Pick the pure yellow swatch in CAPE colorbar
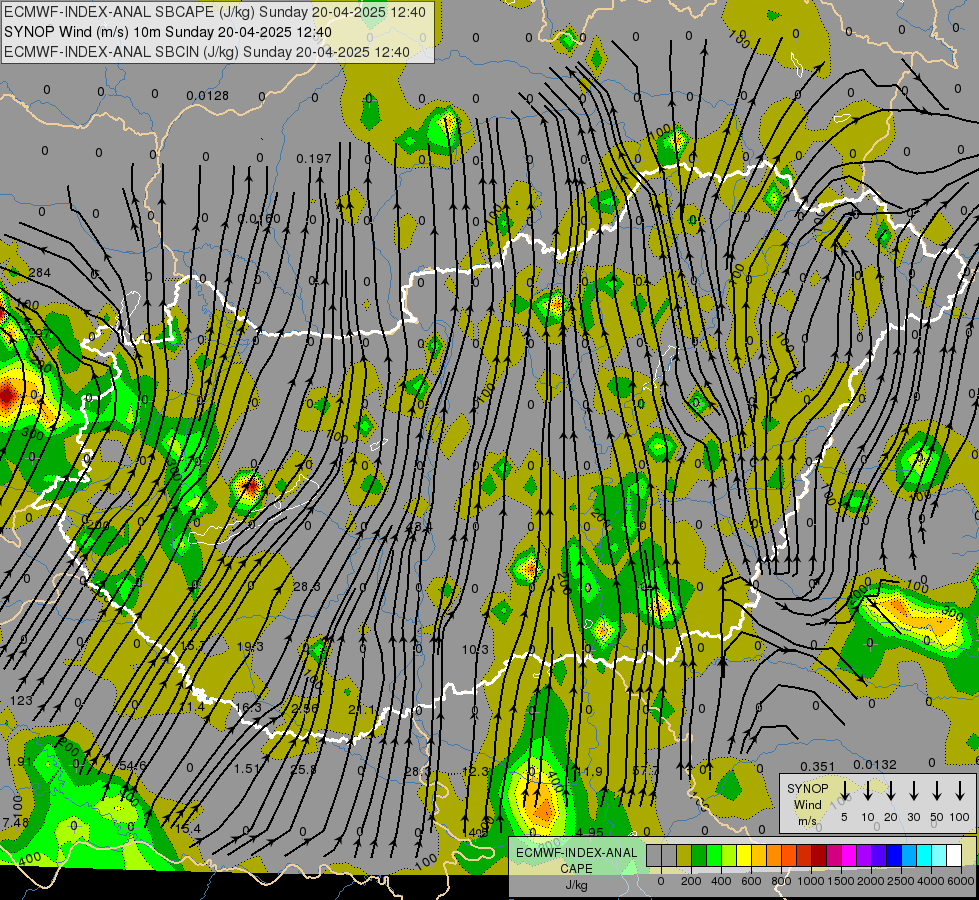The height and width of the screenshot is (900, 979). pos(744,855)
